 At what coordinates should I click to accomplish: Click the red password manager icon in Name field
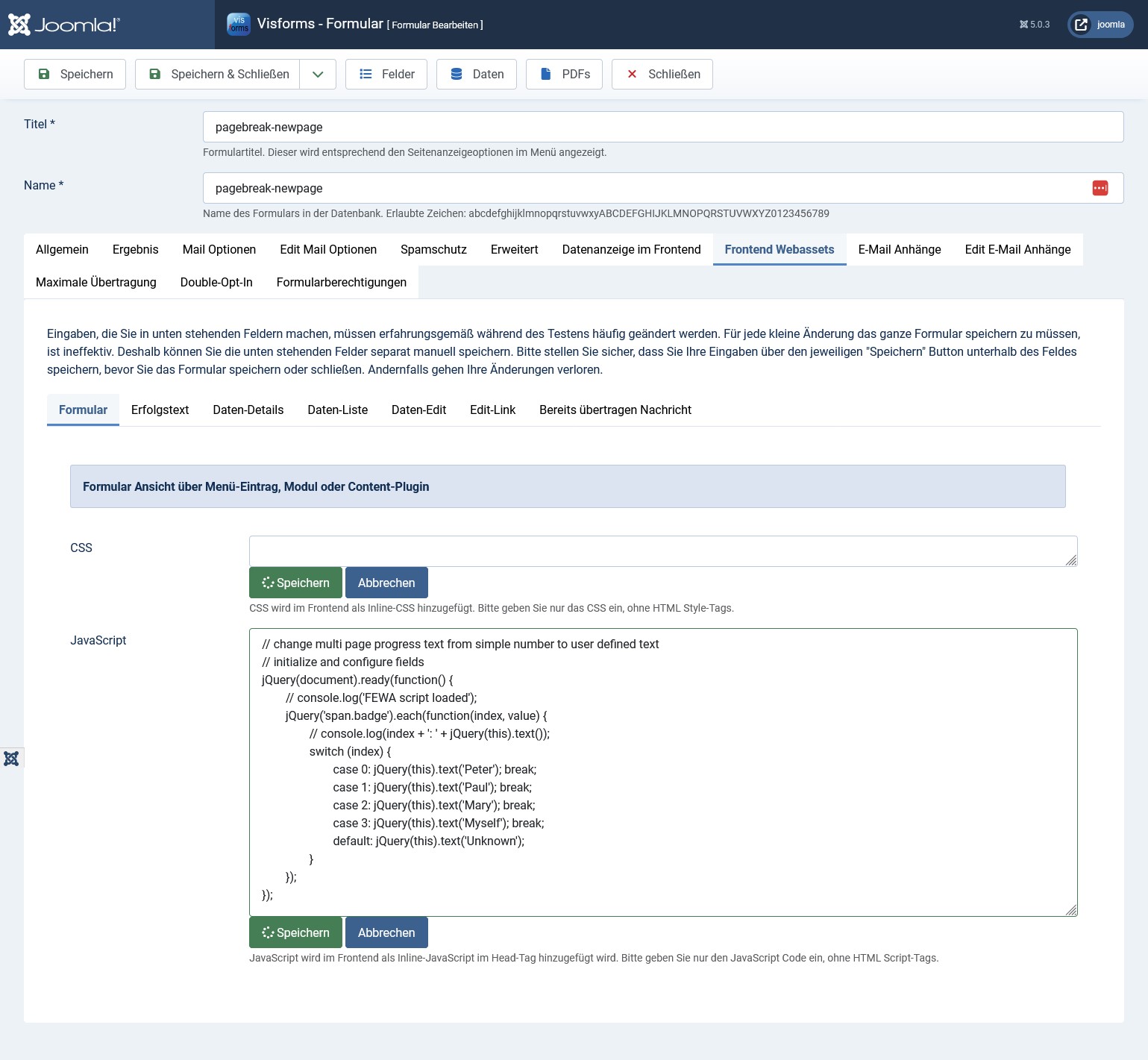pos(1100,188)
